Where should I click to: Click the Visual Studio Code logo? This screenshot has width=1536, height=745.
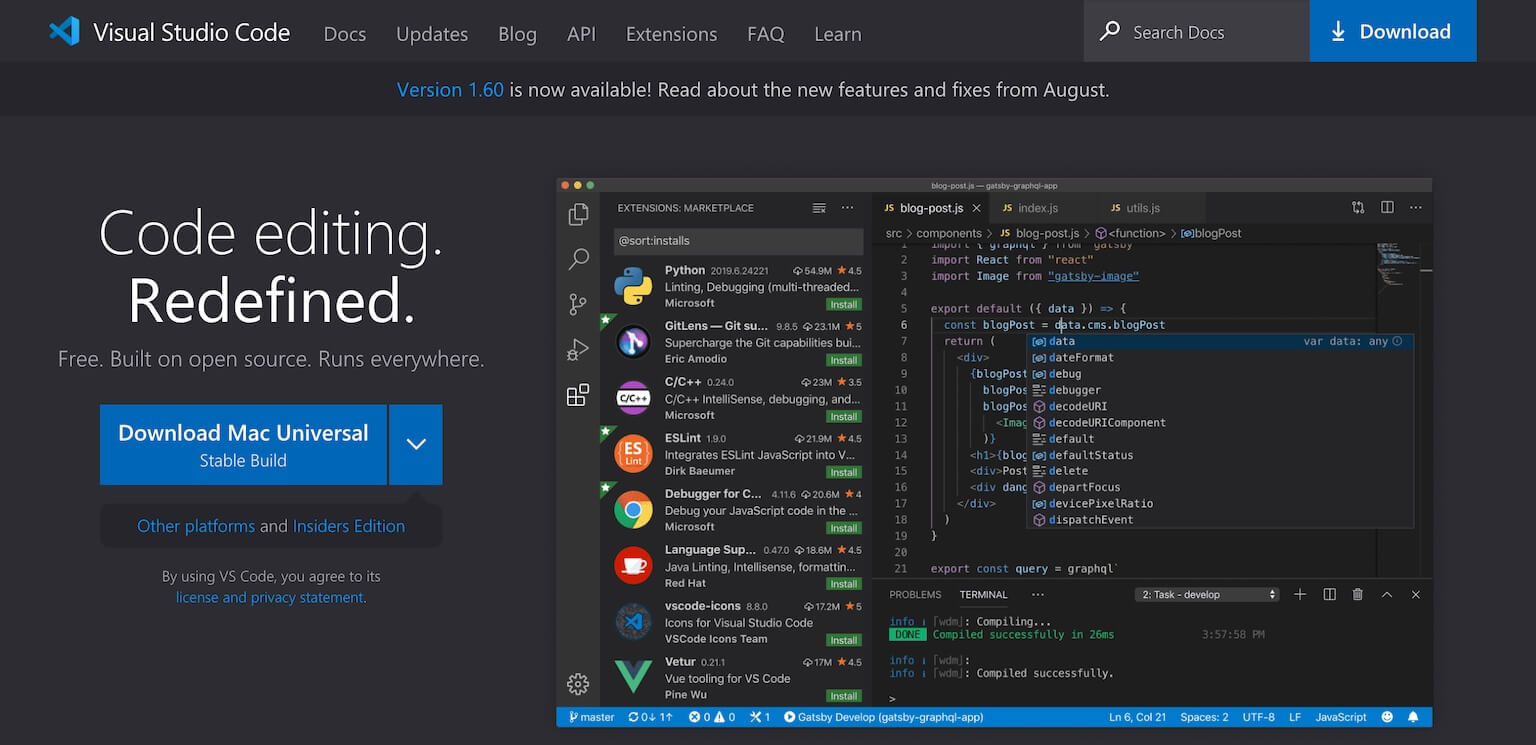click(x=170, y=32)
